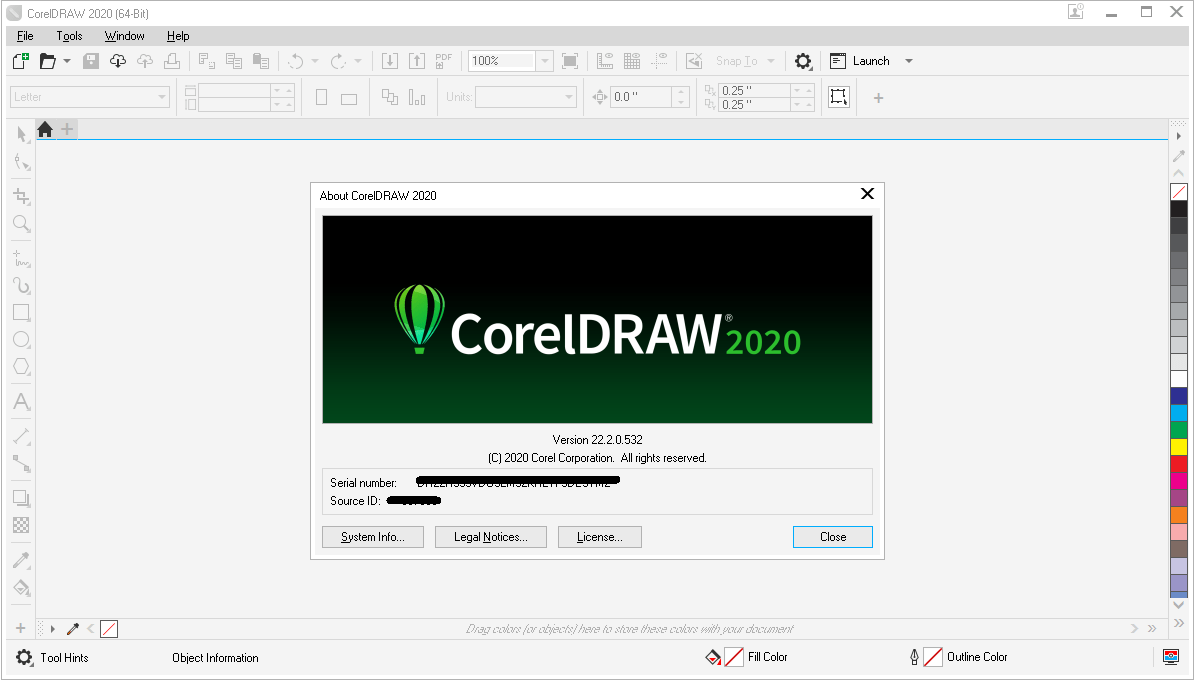Select the Interactive Fill bucket tool

pos(21,588)
